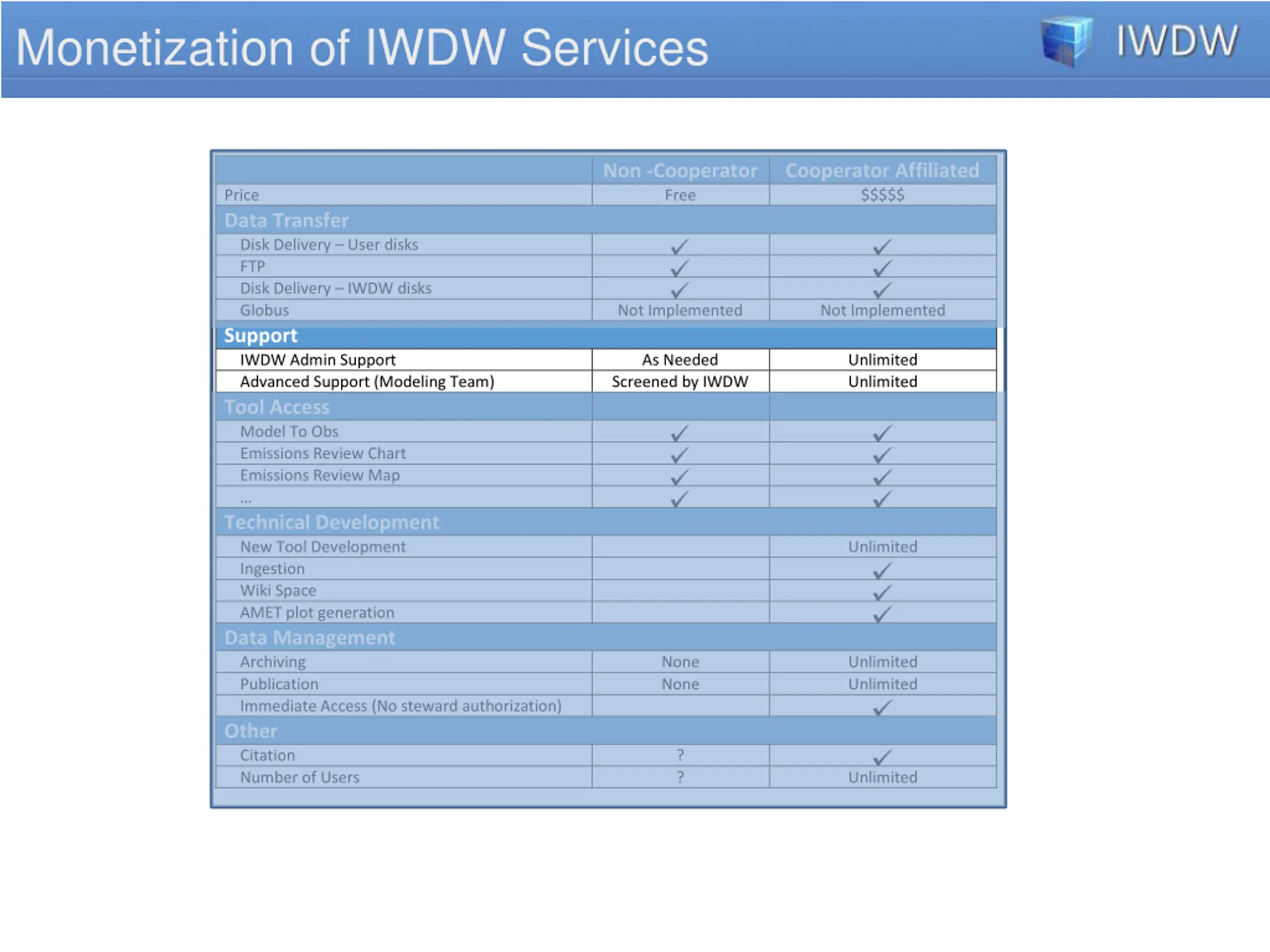The height and width of the screenshot is (952, 1270).
Task: Click 'Technical Development' section header
Action: click(332, 523)
